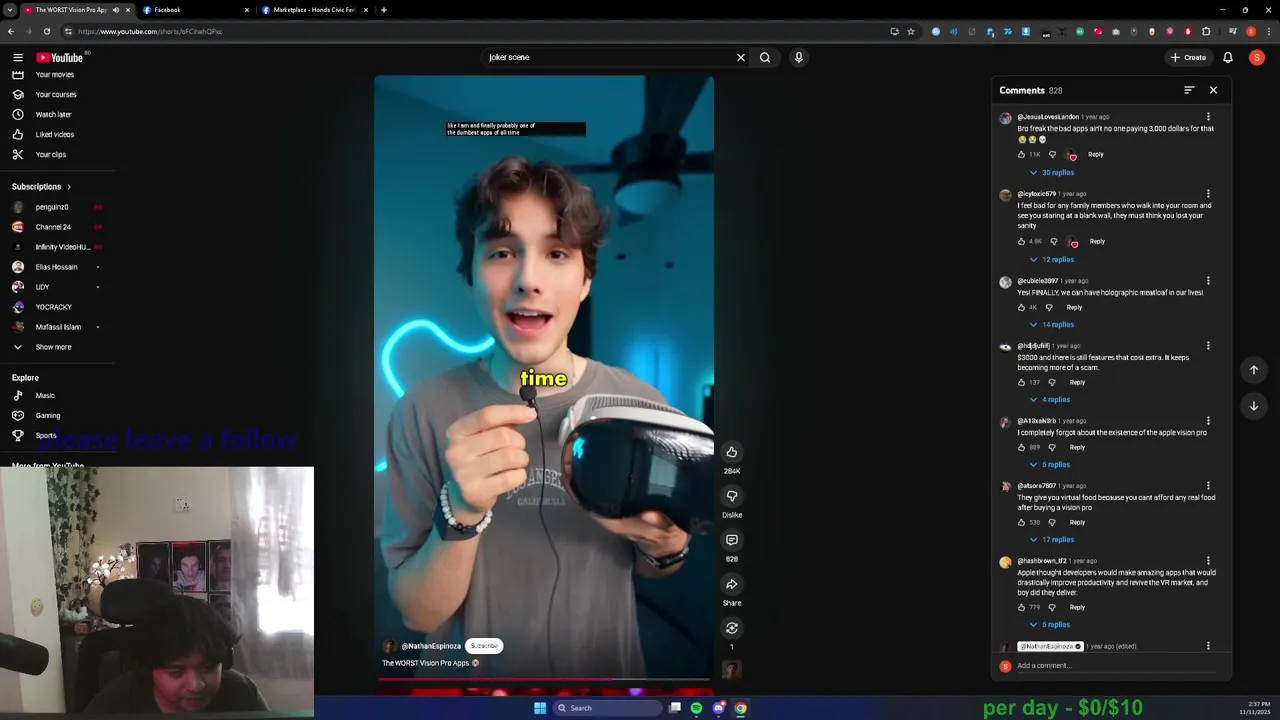Like the Short (284K)
This screenshot has height=720, width=1280.
[732, 452]
